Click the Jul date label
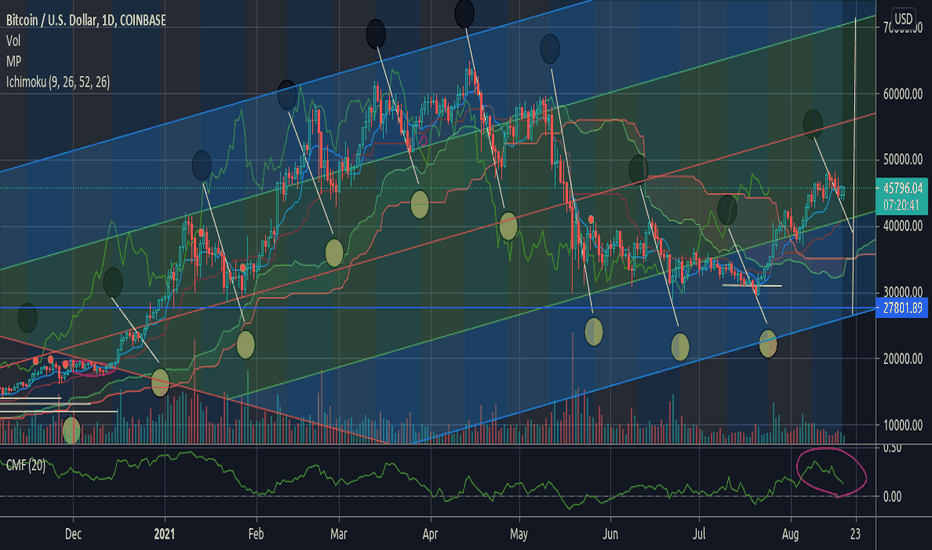Screen dimensions: 932x550 pyautogui.click(x=699, y=534)
